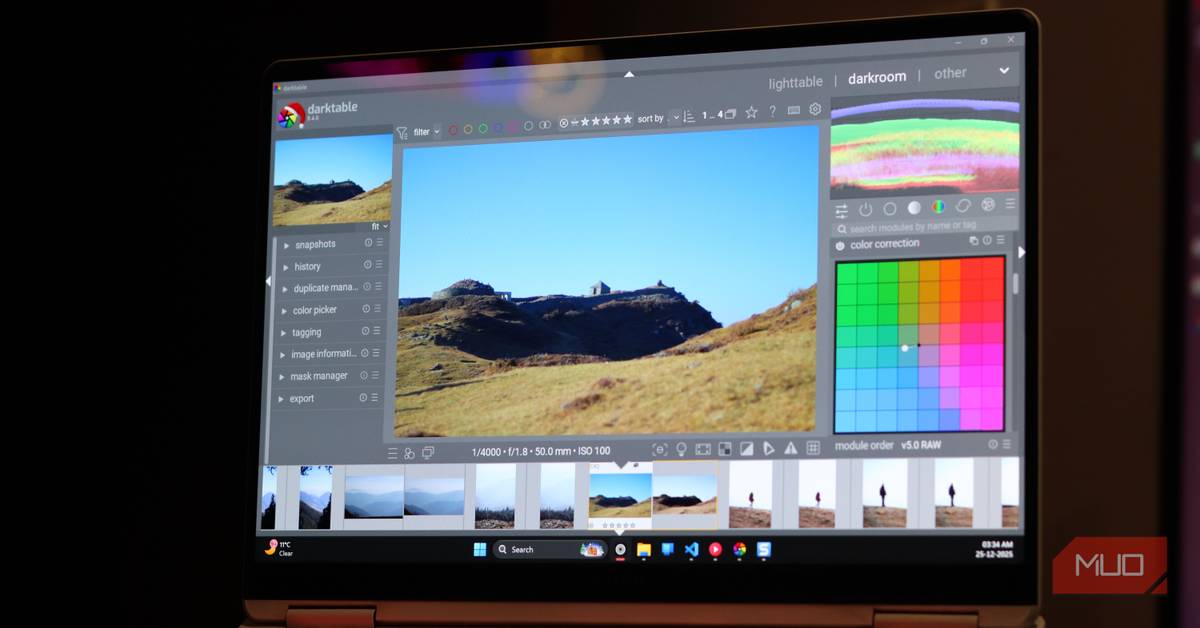Toggle color assessment lightbulb mode
This screenshot has width=1200, height=628.
pyautogui.click(x=682, y=450)
